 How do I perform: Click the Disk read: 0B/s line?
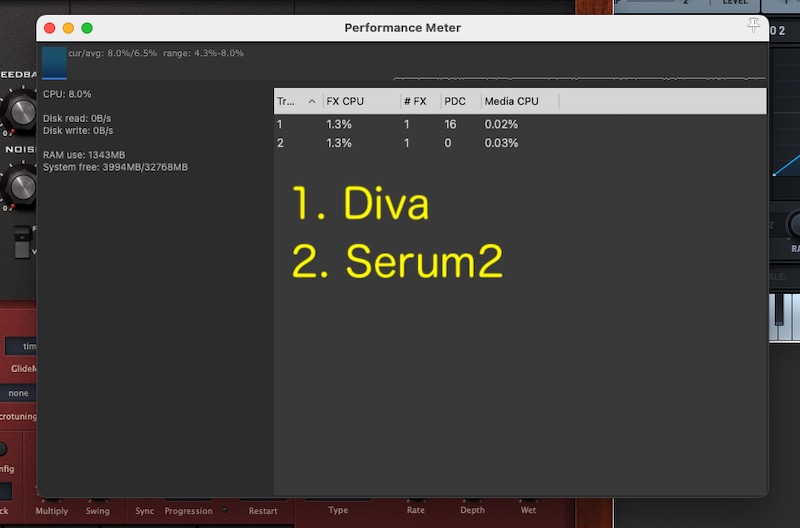[x=77, y=118]
